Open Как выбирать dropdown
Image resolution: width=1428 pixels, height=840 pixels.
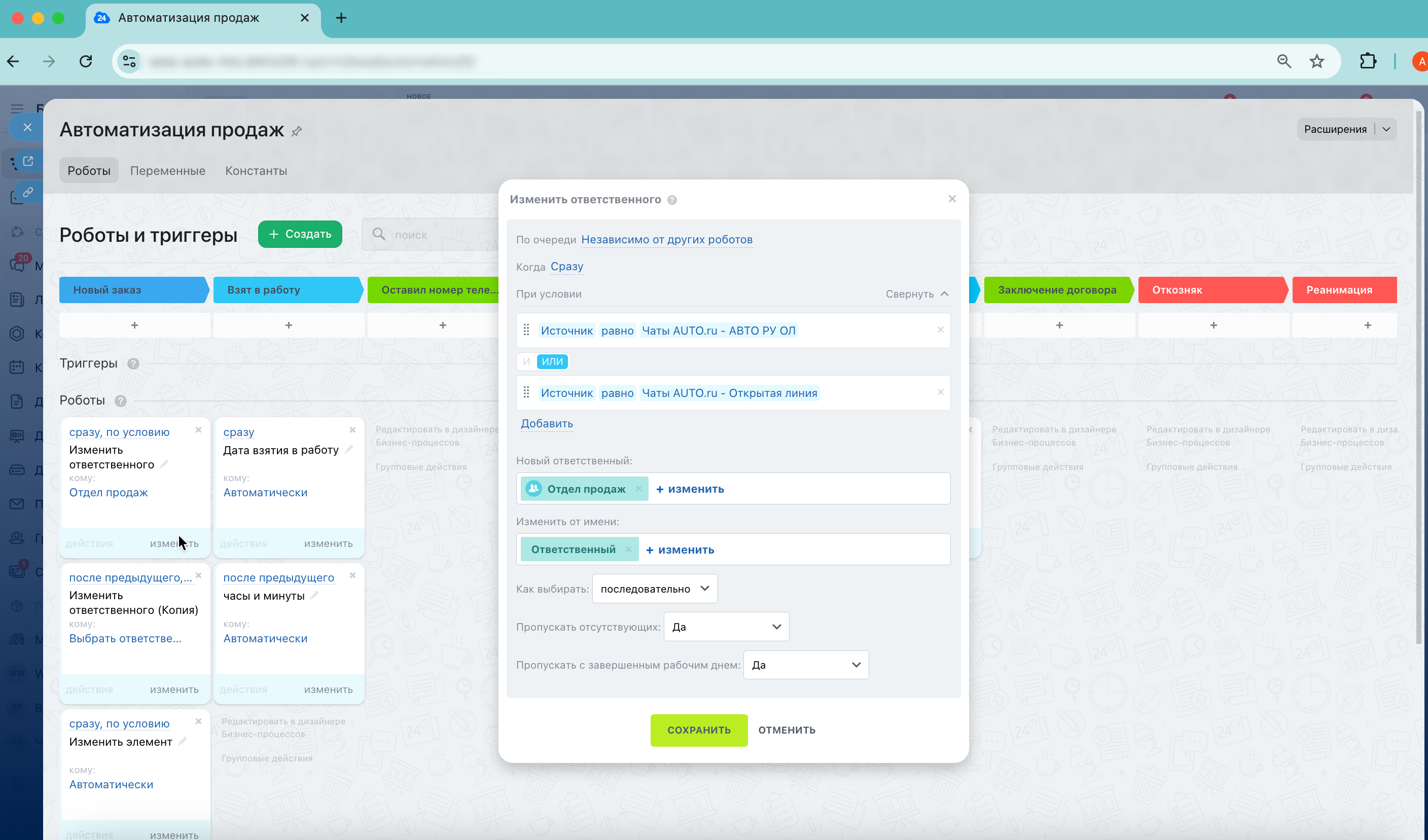tap(655, 589)
